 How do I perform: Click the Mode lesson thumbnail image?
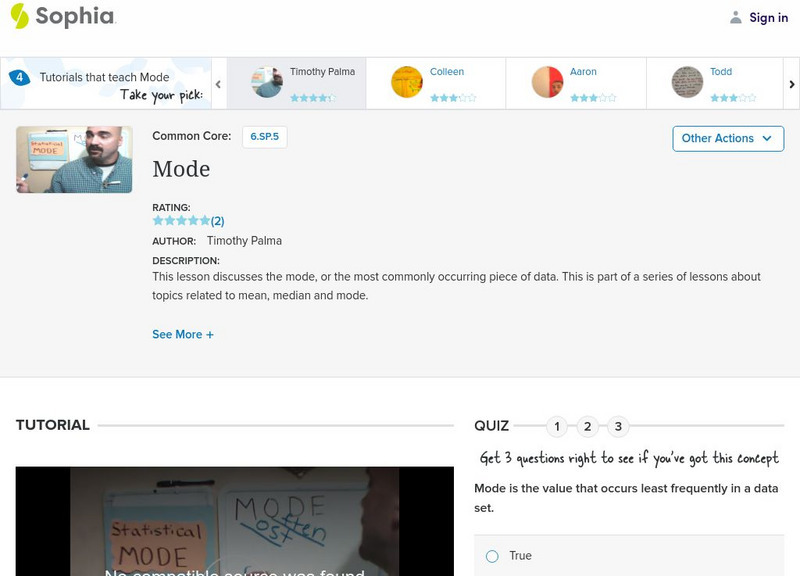[74, 160]
